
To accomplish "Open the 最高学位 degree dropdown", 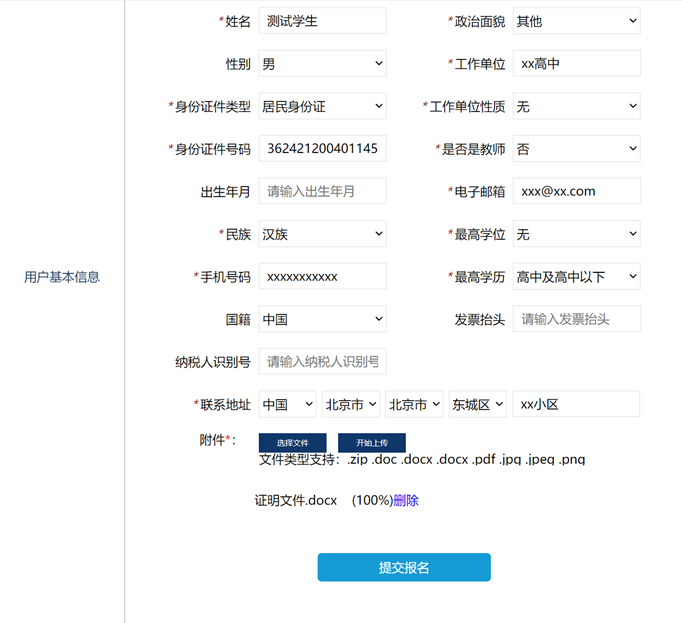I will click(x=576, y=234).
